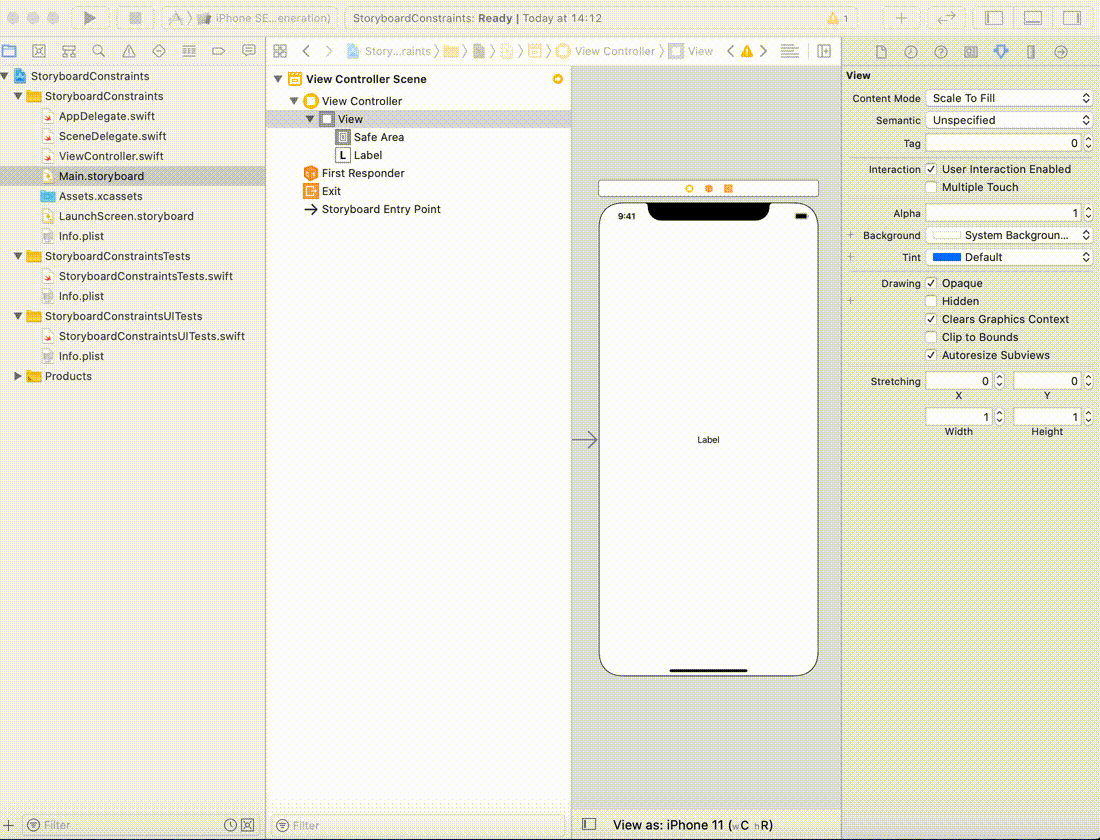Image resolution: width=1100 pixels, height=840 pixels.
Task: Select Storyboard Entry Point in outline
Action: click(381, 209)
